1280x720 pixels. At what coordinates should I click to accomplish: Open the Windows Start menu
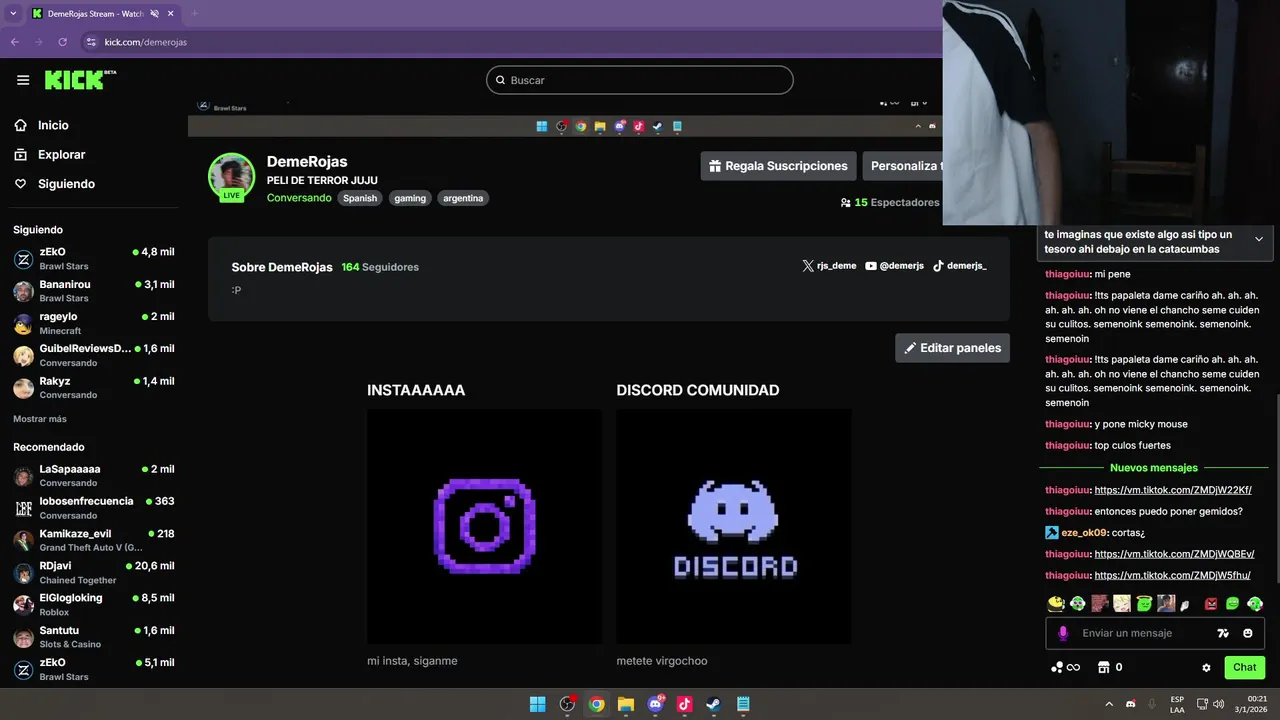point(537,704)
